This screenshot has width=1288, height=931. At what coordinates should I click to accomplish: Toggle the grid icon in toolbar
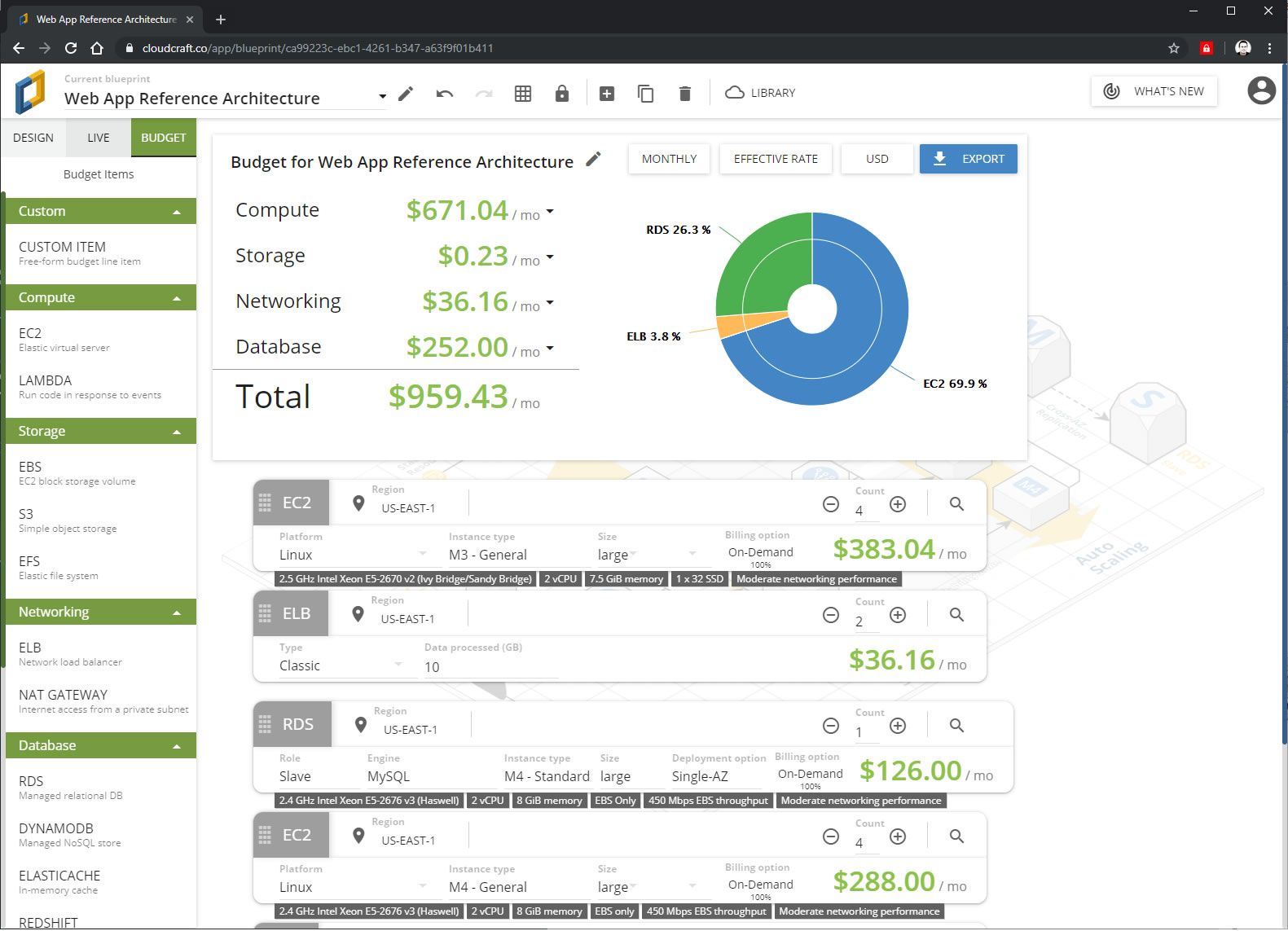click(x=523, y=94)
